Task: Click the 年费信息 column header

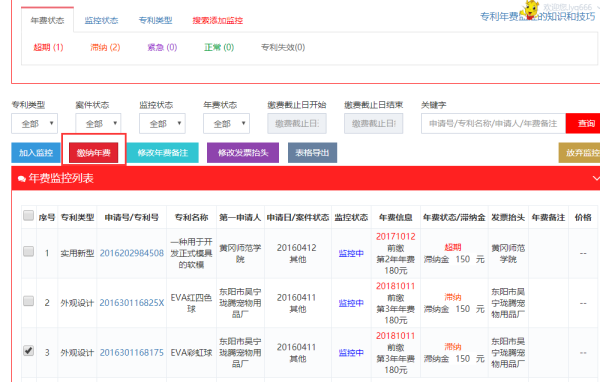Action: click(x=396, y=217)
